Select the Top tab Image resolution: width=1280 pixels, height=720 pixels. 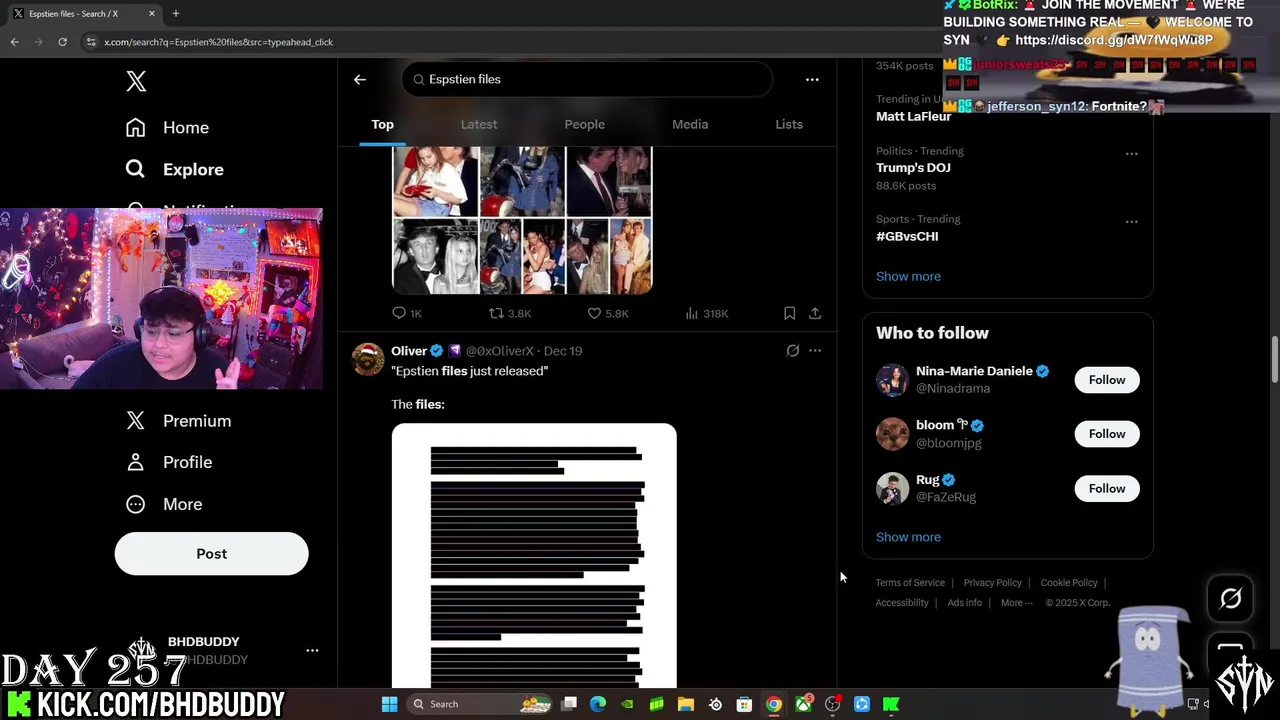click(383, 125)
